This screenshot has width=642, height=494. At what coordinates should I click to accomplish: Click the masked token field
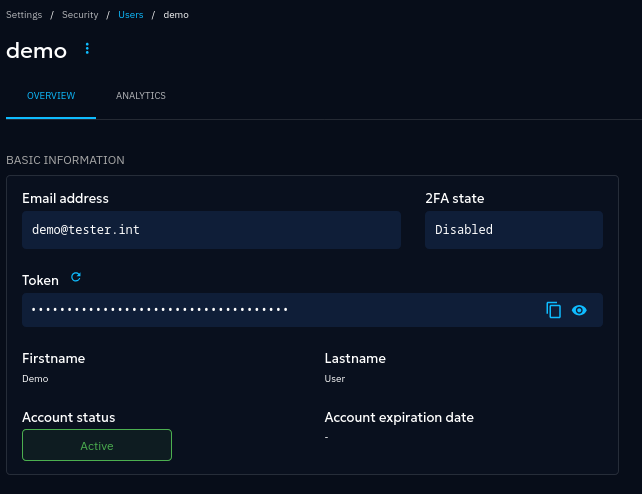pyautogui.click(x=312, y=310)
